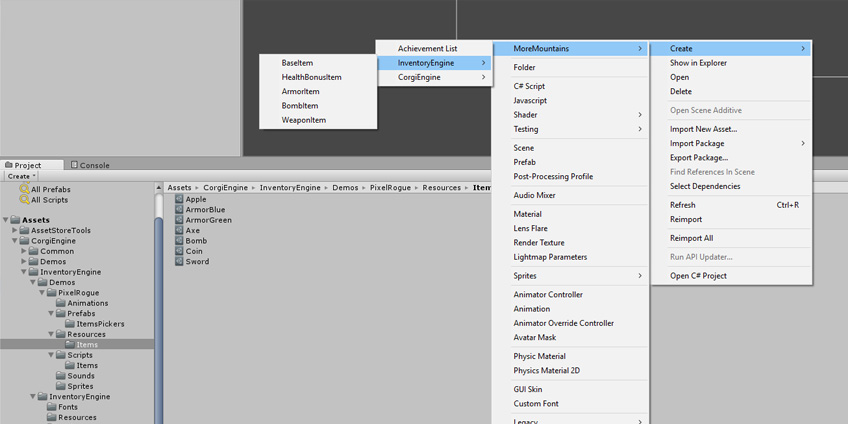Click the Animations folder icon

click(61, 303)
